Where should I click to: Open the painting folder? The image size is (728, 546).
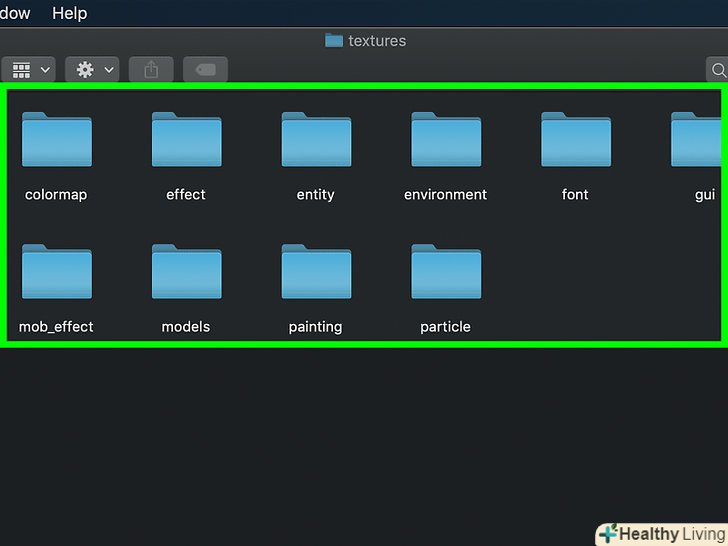click(x=316, y=272)
